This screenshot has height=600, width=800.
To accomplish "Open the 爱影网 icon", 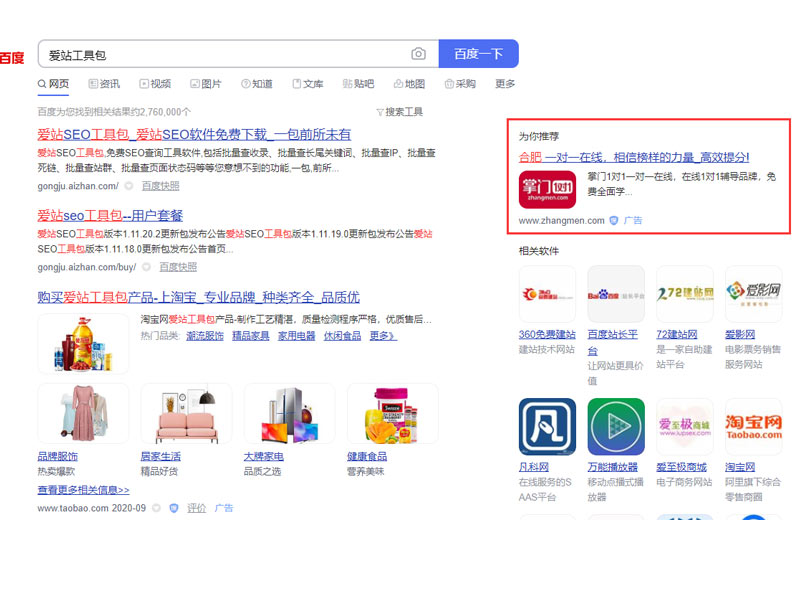I will (753, 294).
